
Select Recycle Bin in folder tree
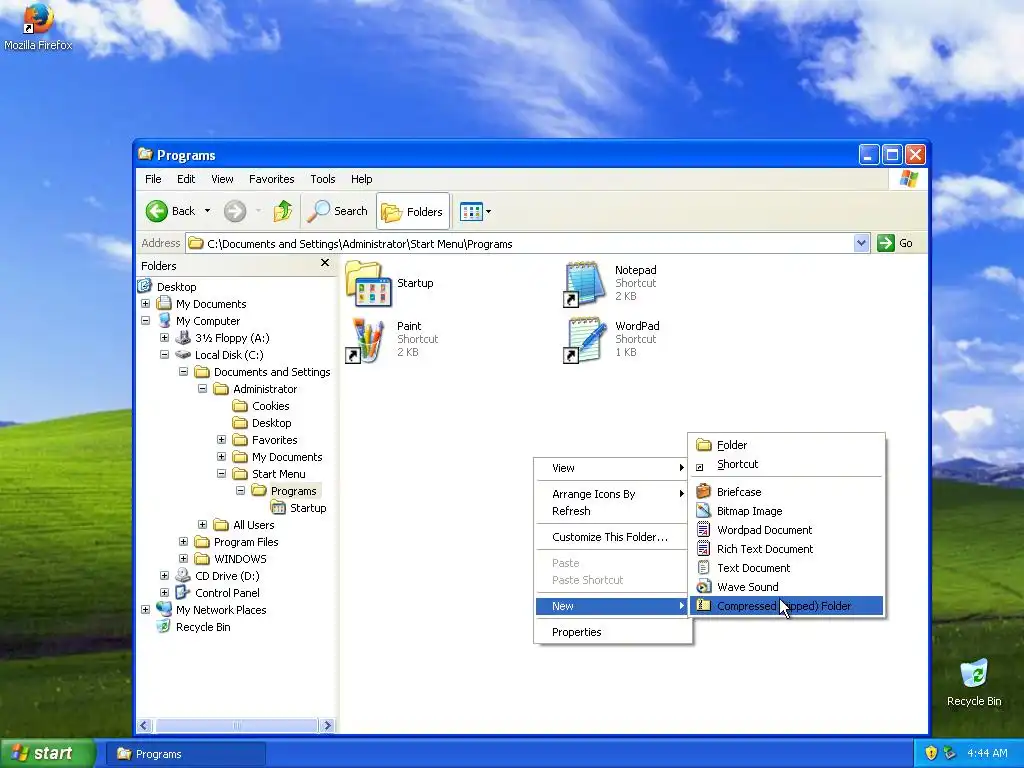(202, 626)
